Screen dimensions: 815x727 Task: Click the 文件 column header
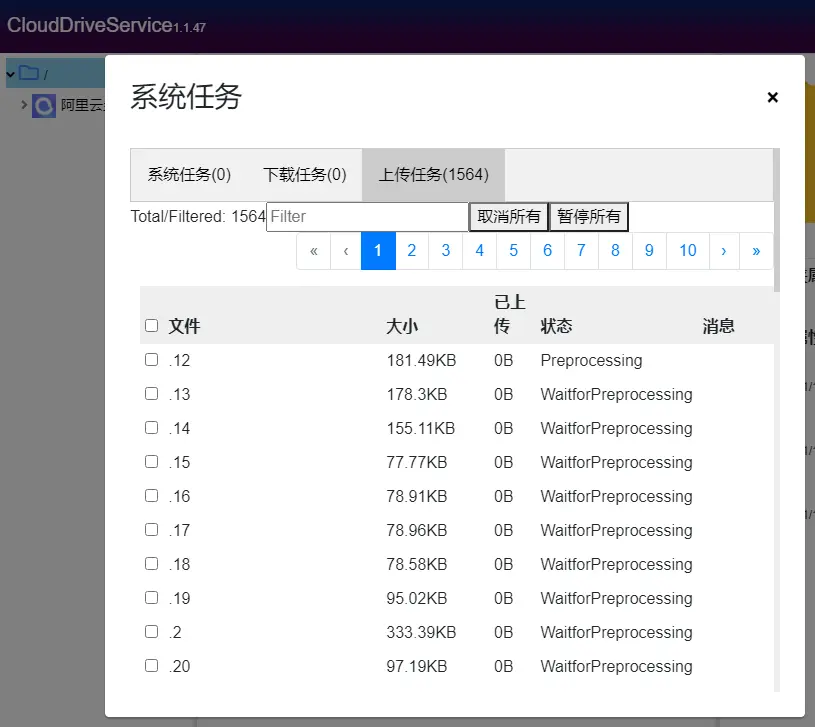[x=184, y=326]
